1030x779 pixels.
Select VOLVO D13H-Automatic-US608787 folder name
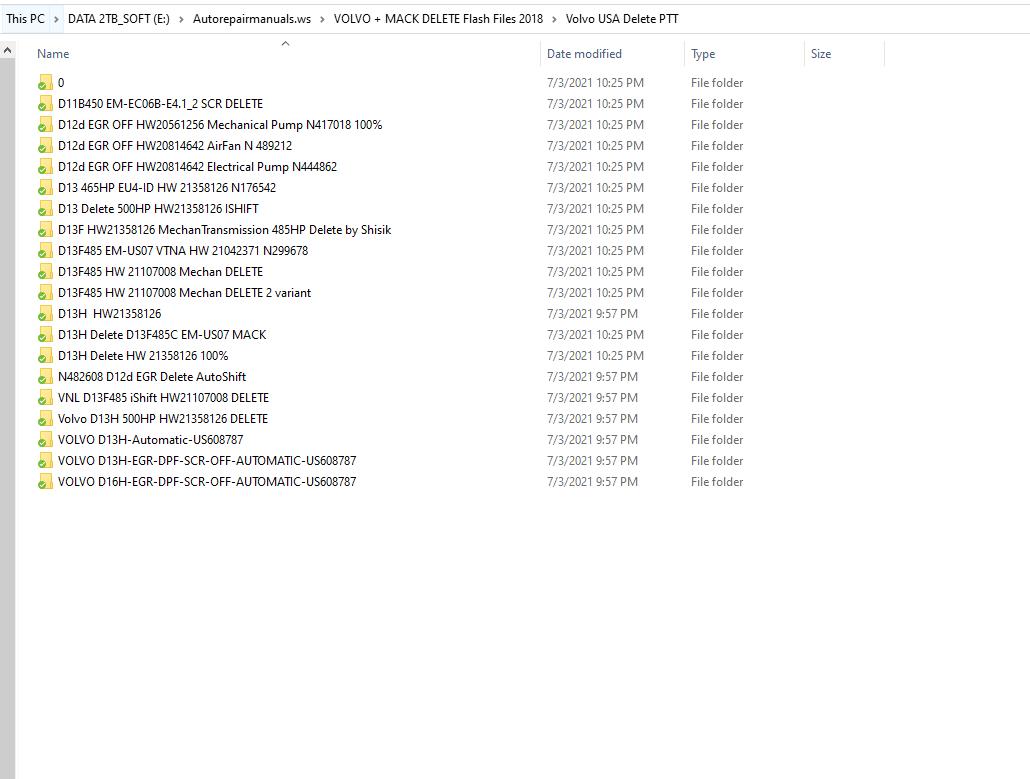click(x=150, y=440)
